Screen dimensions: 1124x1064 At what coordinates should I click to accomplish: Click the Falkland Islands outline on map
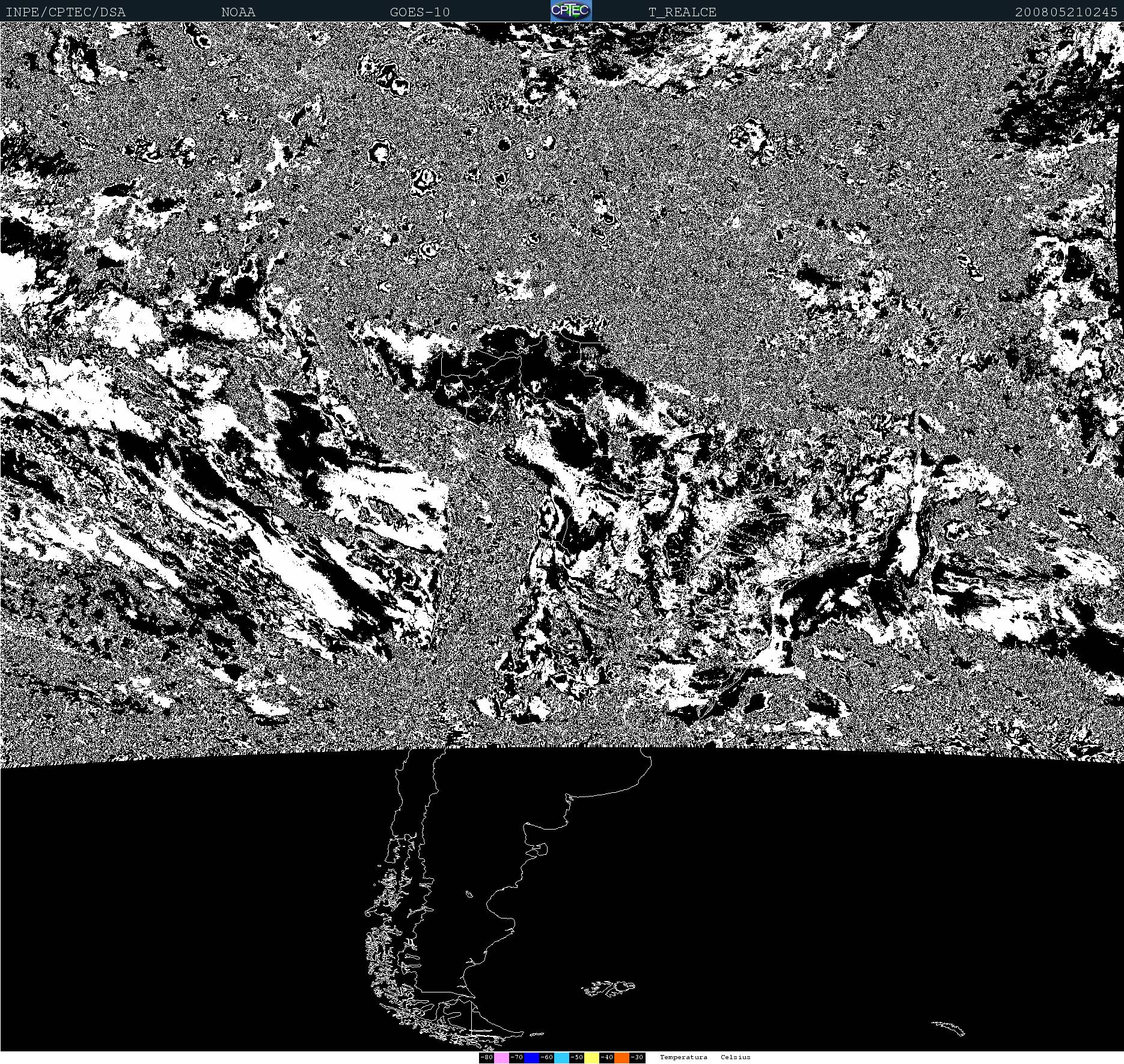click(x=608, y=987)
